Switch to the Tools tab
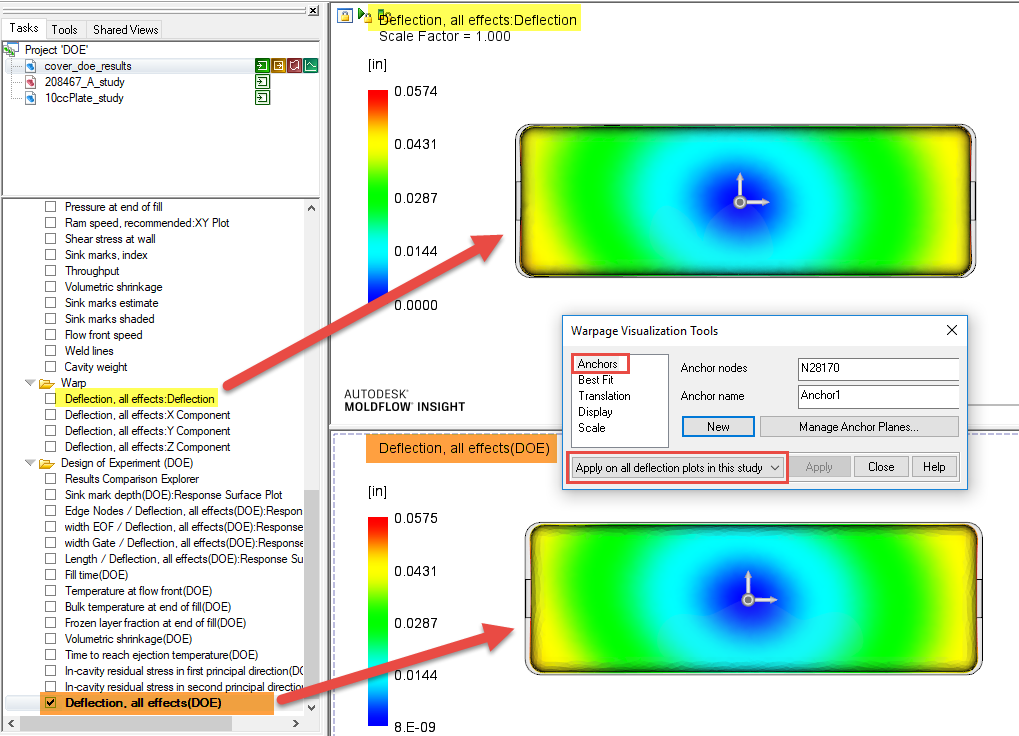Viewport: 1019px width, 736px height. pos(64,29)
